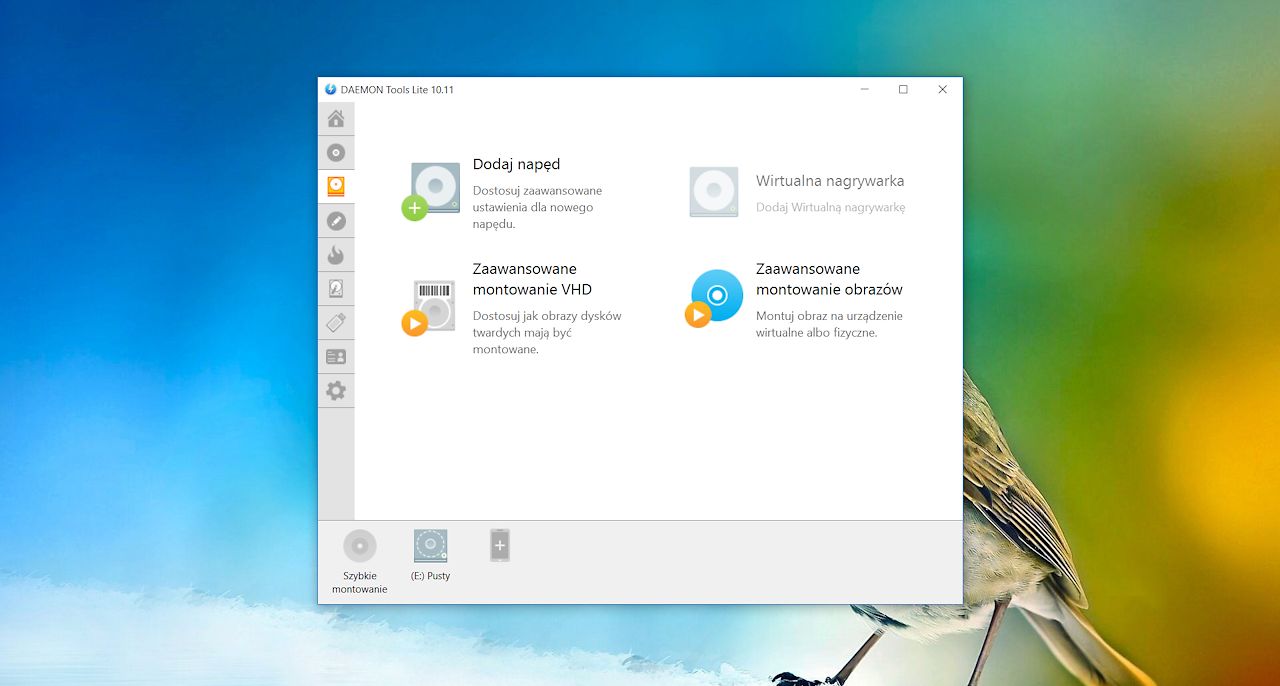
Task: Add a mobile device with plus icon
Action: click(x=500, y=545)
